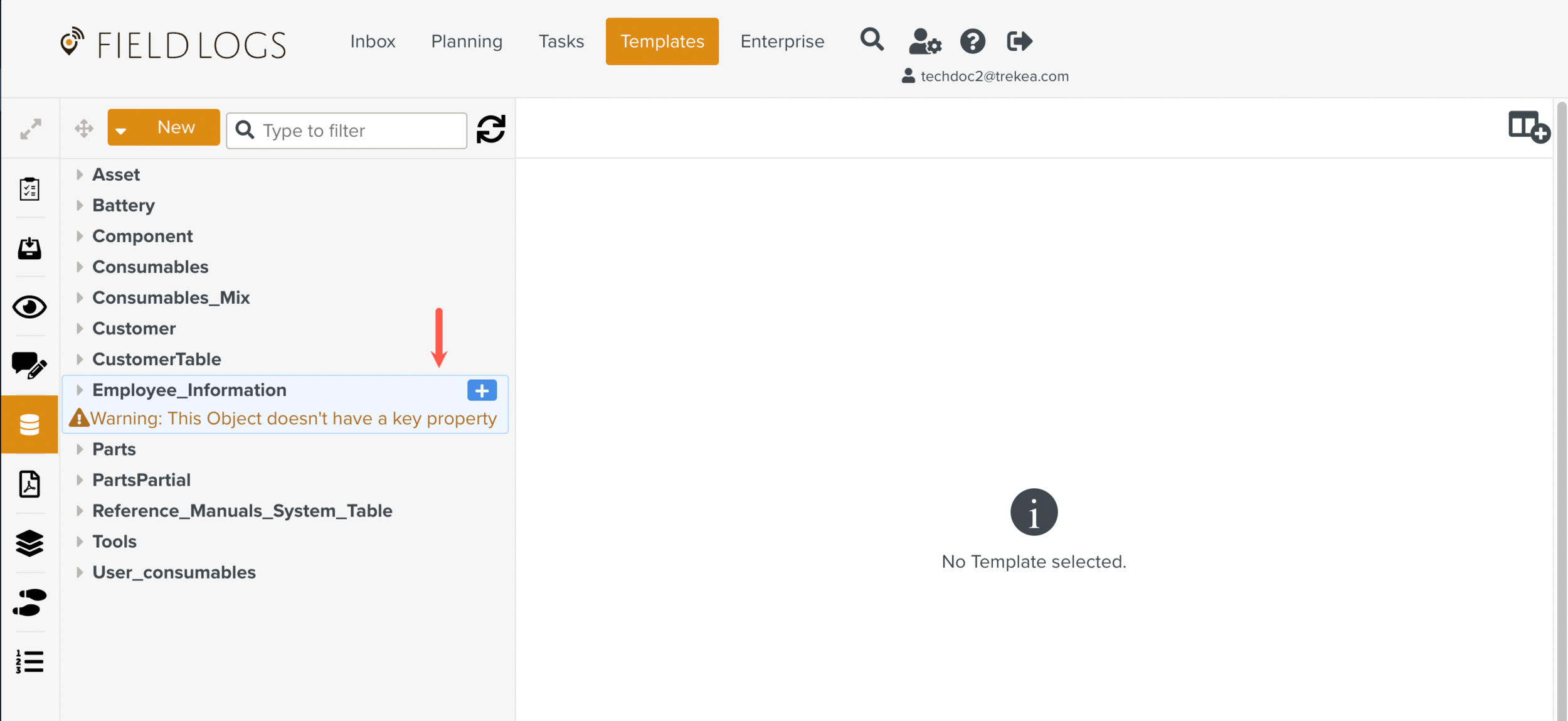Click the footsteps sidebar icon

pos(29,602)
